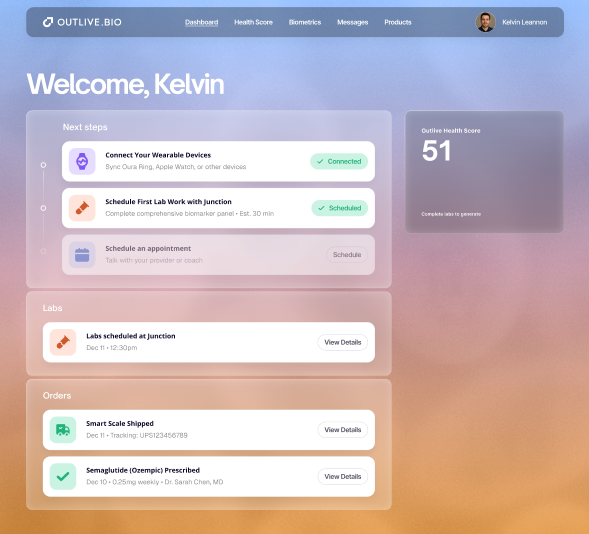Image resolution: width=589 pixels, height=534 pixels.
Task: Click 'Complete labs to generate' text
Action: (451, 214)
